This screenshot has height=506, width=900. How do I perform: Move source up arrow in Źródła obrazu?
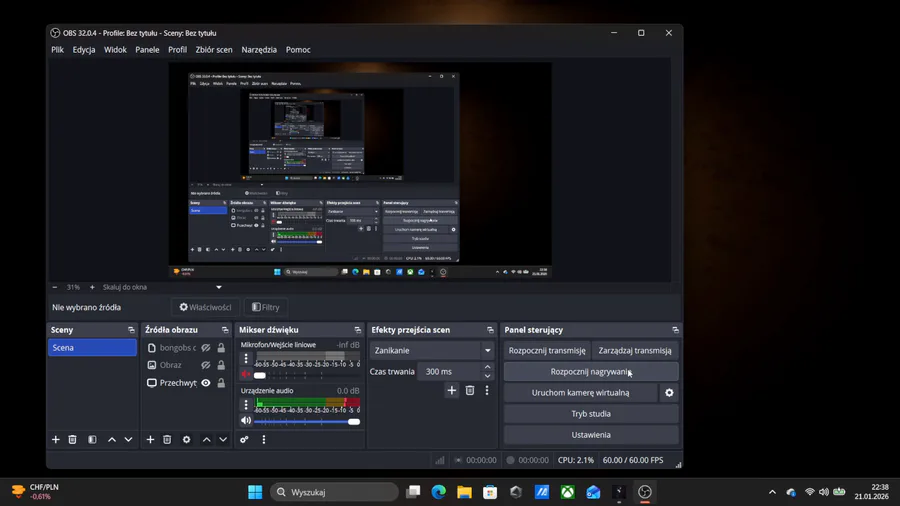point(207,439)
